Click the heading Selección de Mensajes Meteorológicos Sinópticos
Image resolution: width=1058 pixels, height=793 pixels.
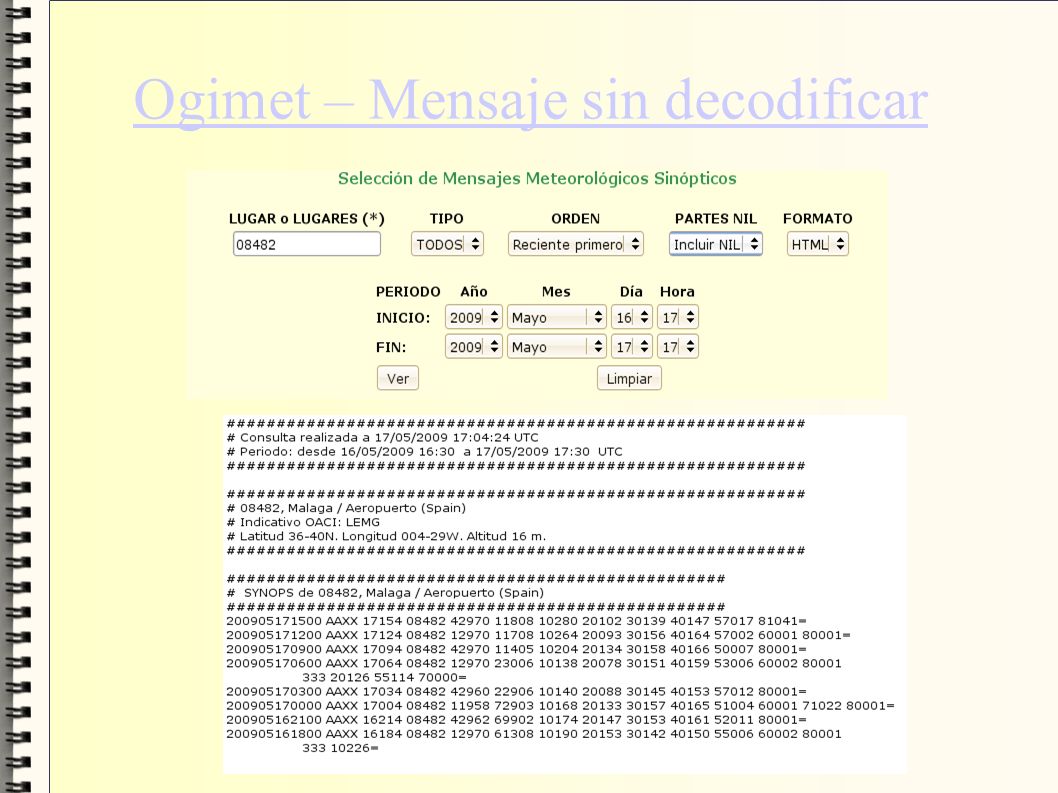(537, 179)
